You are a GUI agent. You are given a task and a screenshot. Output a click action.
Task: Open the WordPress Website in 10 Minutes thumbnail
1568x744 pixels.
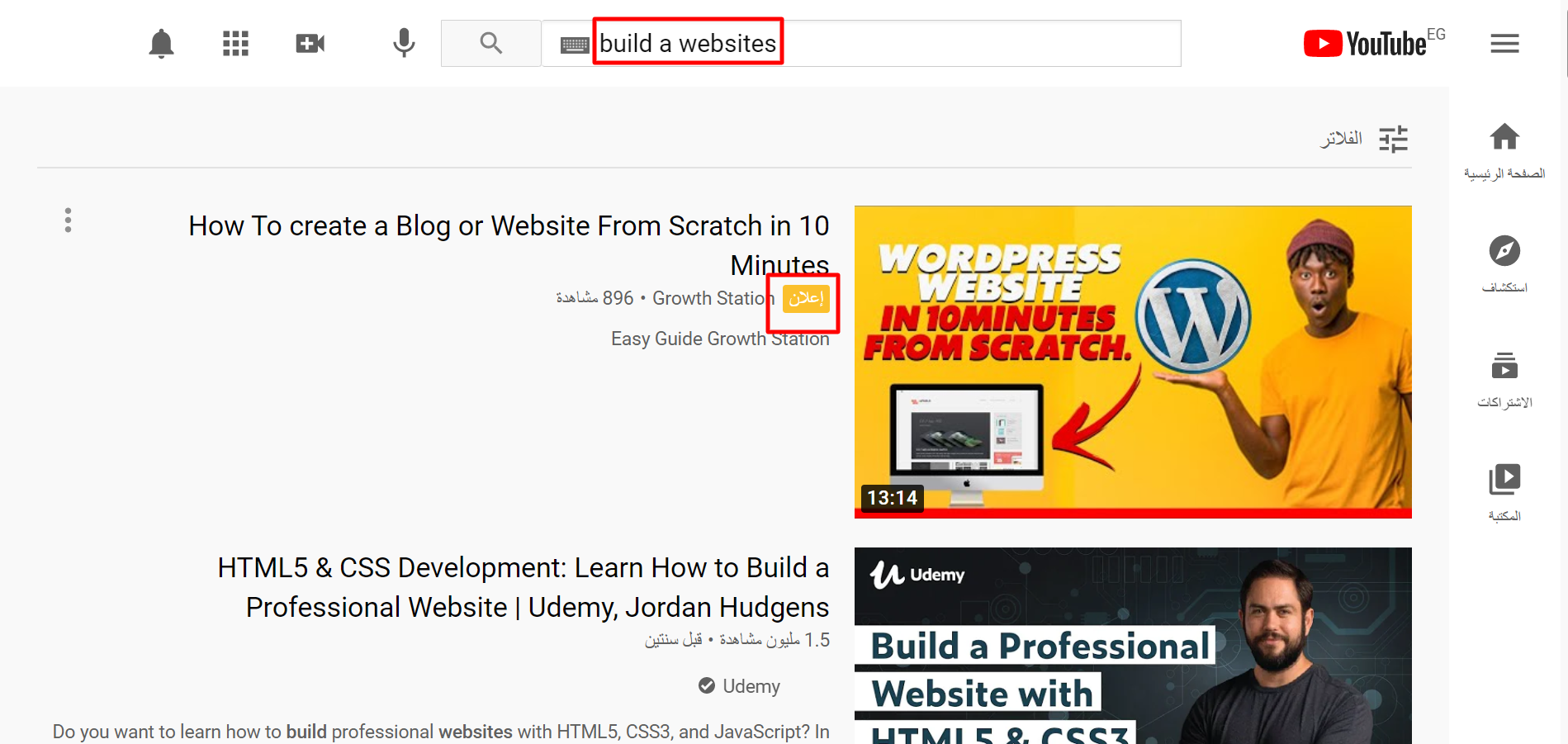point(1133,362)
